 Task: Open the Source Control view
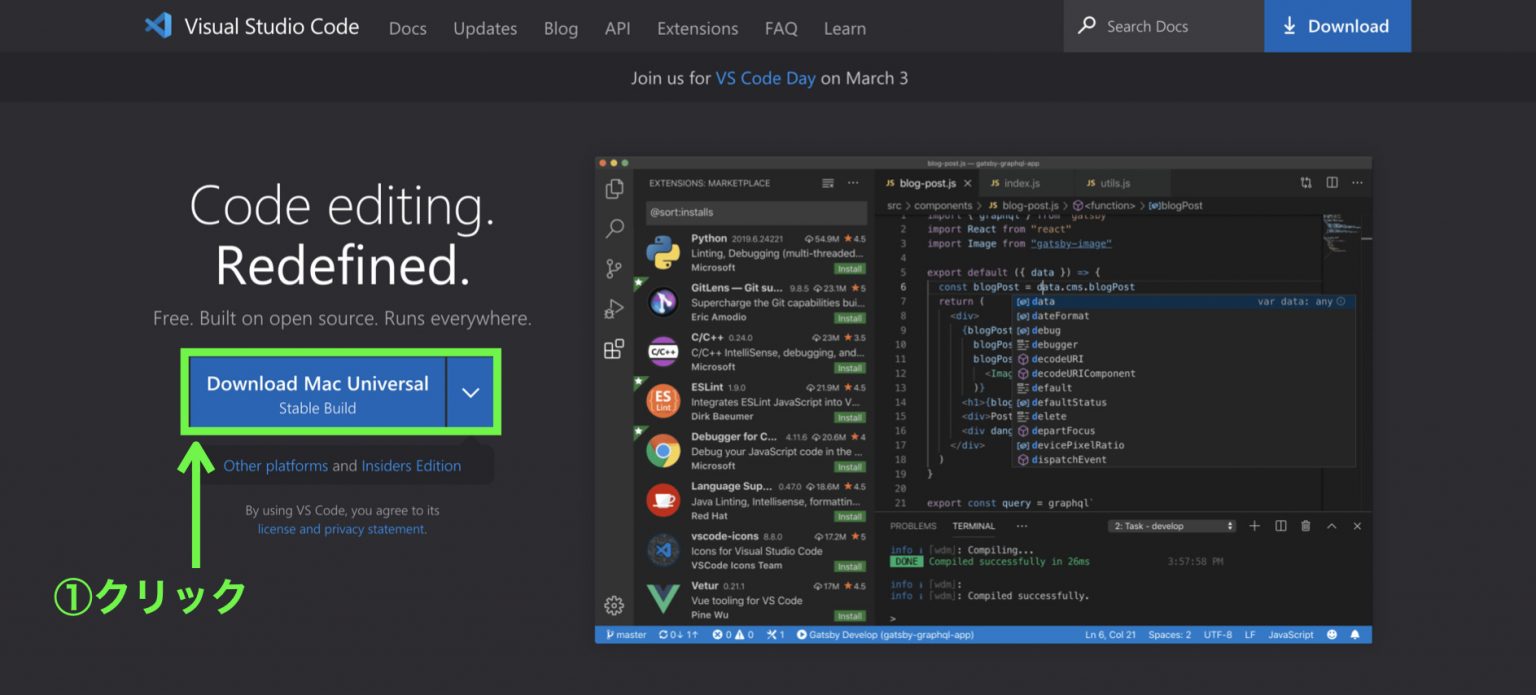pos(614,268)
